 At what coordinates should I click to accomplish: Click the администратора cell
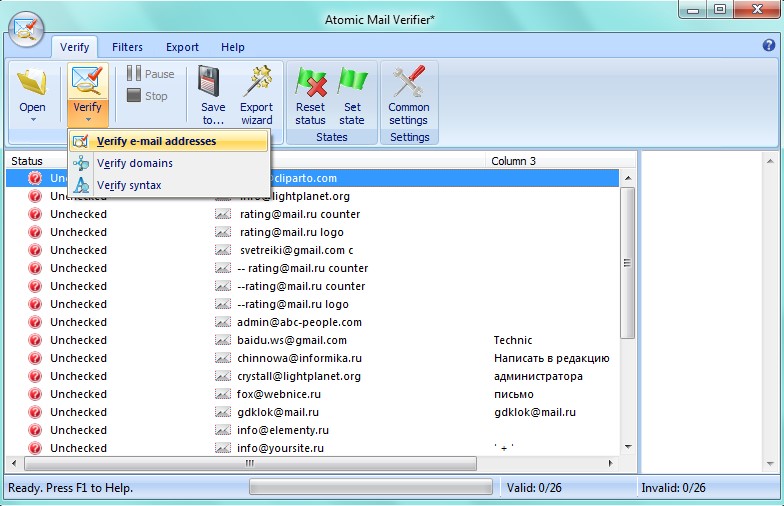click(x=538, y=376)
